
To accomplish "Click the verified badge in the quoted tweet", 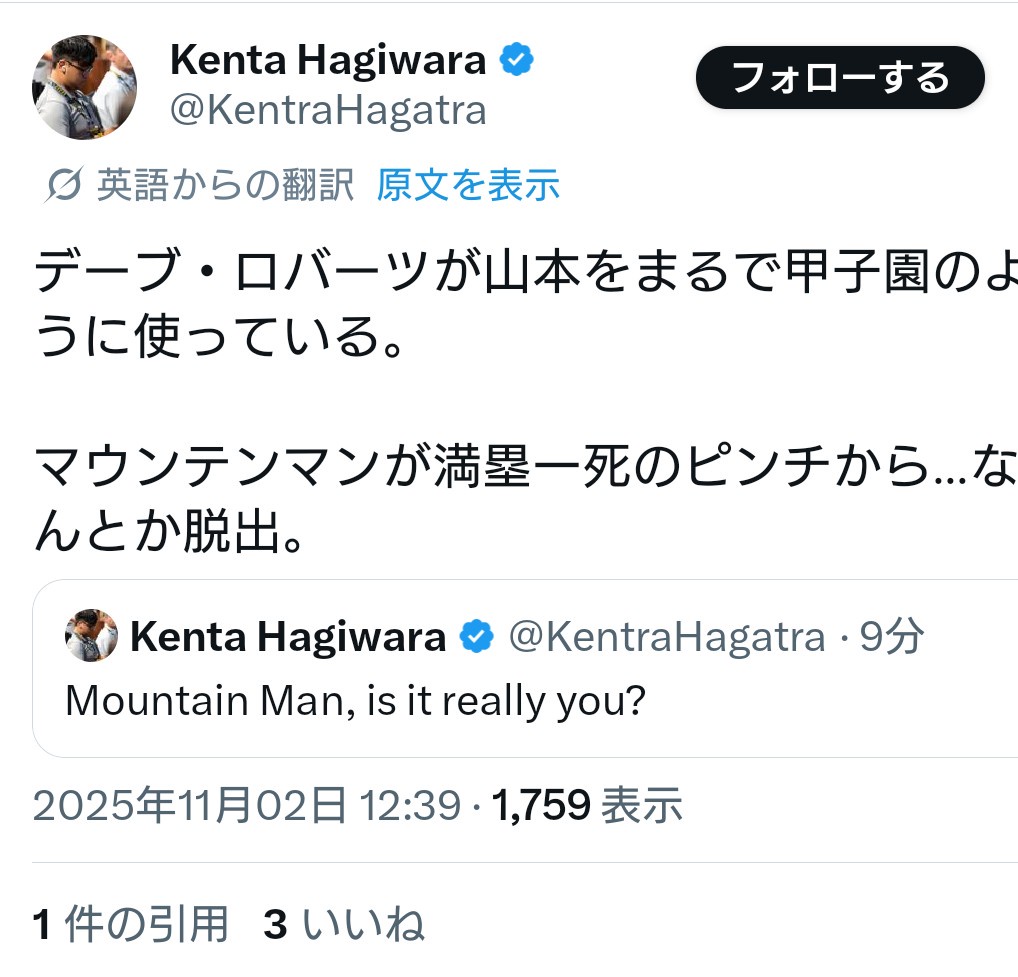I will (x=477, y=637).
